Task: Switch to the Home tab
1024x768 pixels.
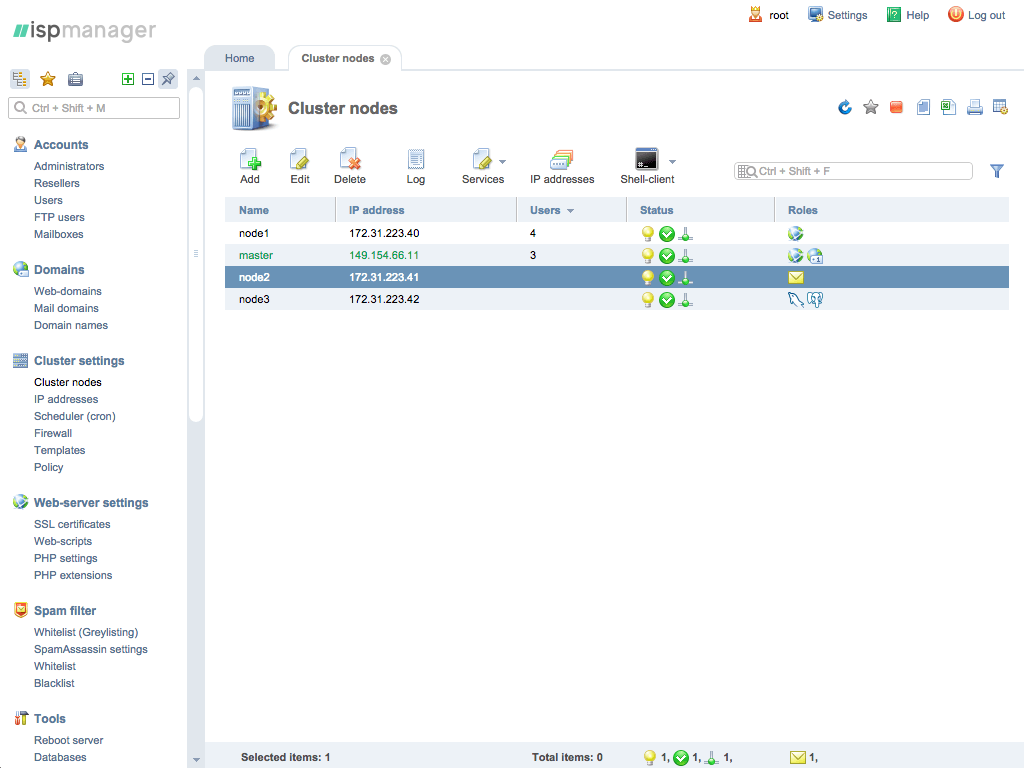Action: 240,58
